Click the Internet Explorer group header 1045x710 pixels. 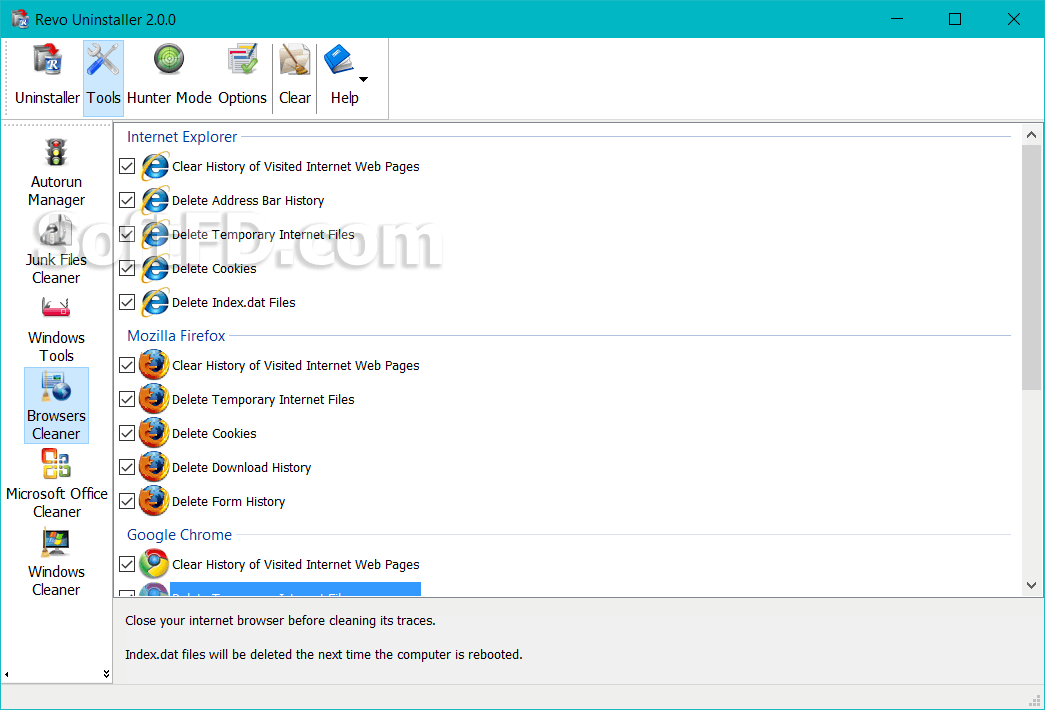coord(182,137)
